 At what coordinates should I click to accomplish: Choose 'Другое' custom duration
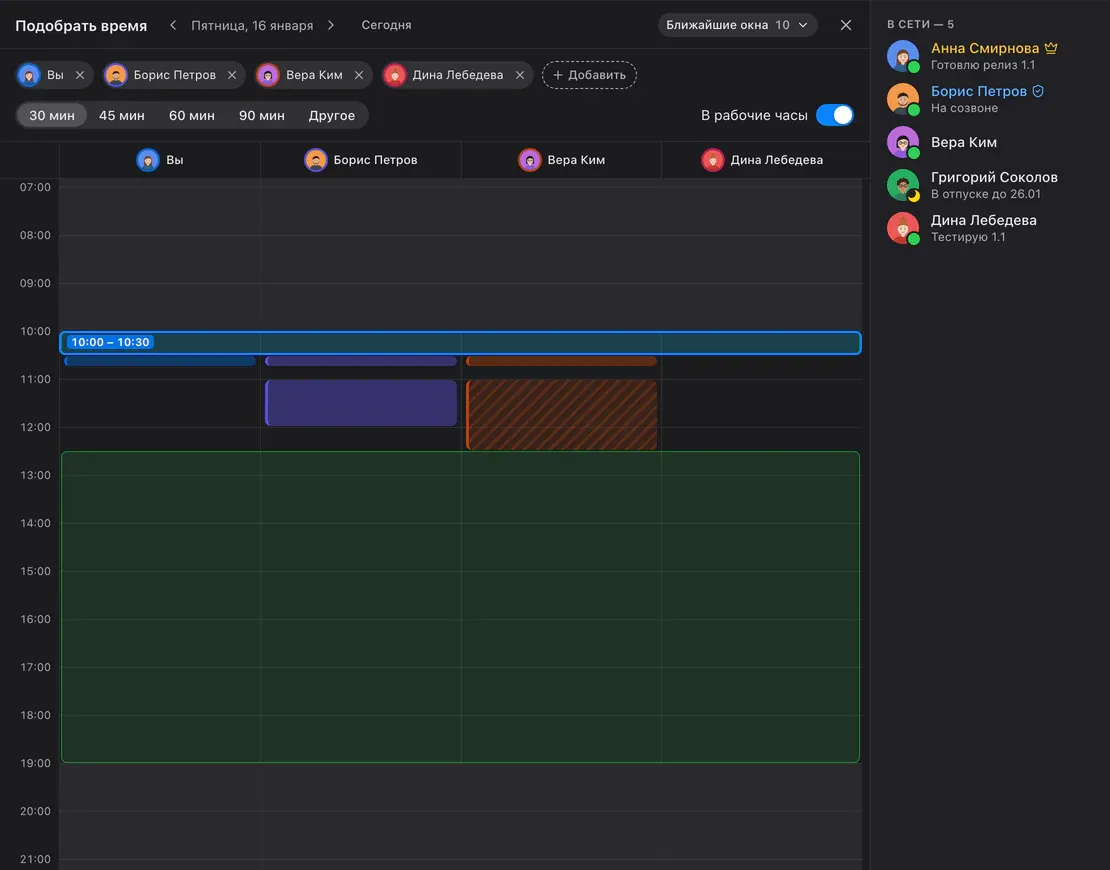coord(332,115)
